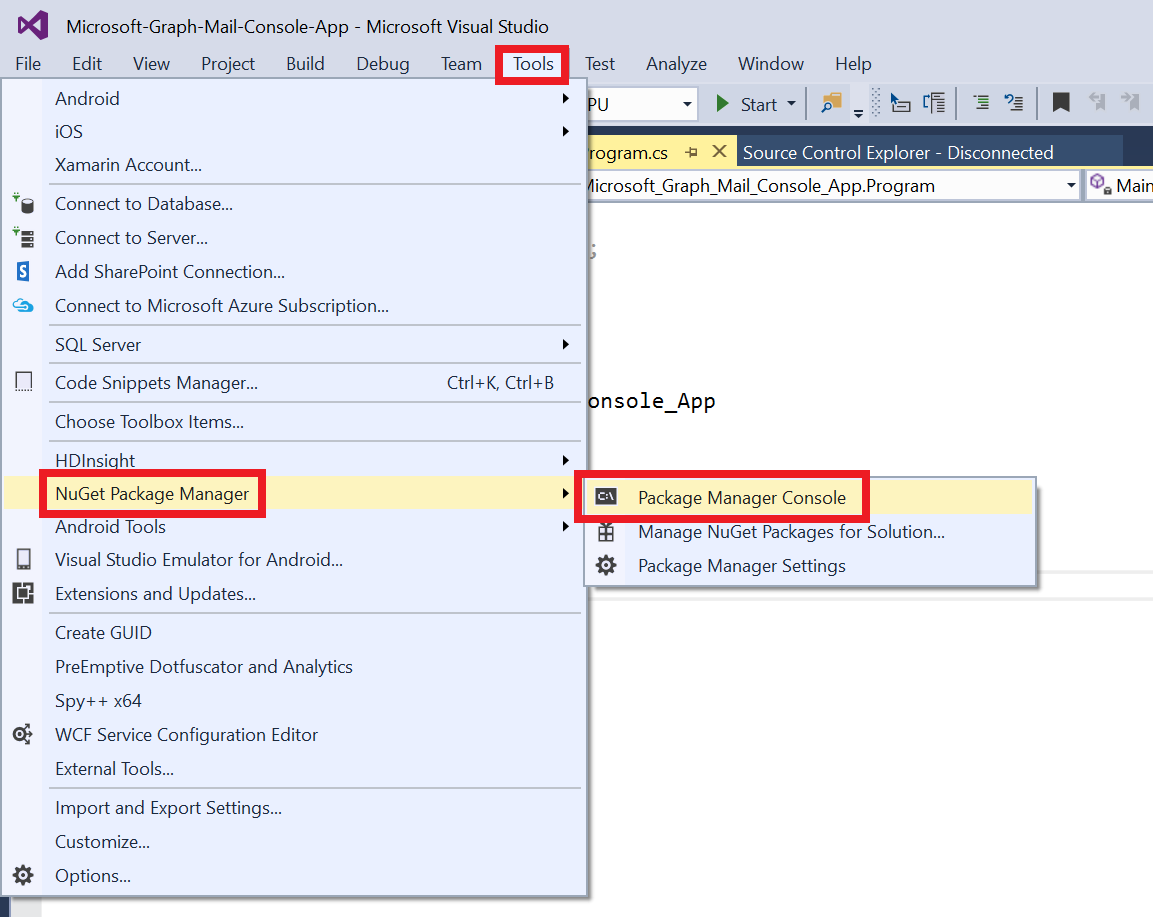The image size is (1153, 917).
Task: Click the Connect to Server icon
Action: point(24,238)
